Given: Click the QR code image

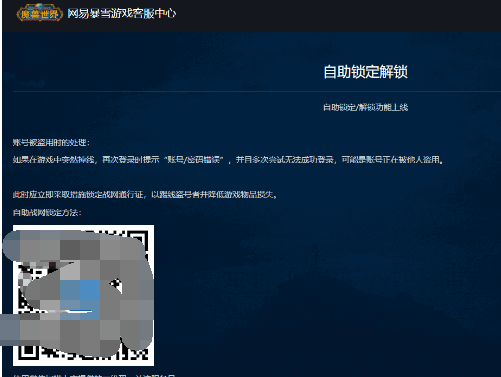Looking at the screenshot, I should point(83,295).
